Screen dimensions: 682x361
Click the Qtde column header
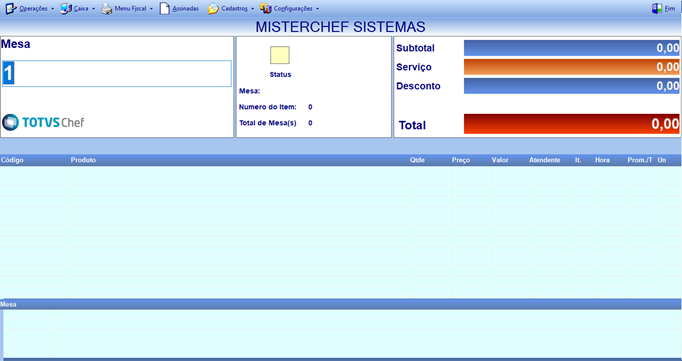[417, 160]
